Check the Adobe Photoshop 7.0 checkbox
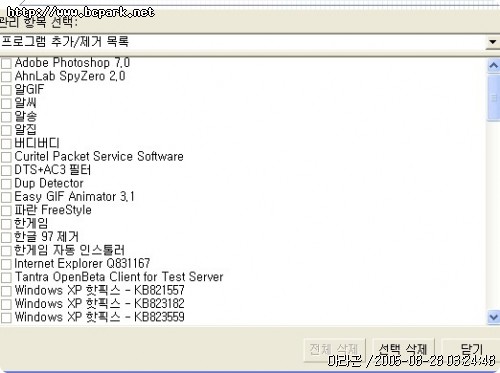This screenshot has height=373, width=500. coord(6,63)
